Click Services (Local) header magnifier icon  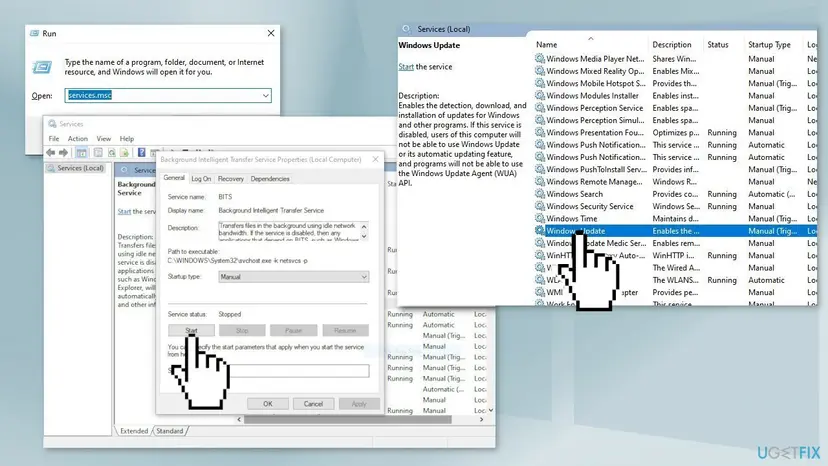(x=406, y=29)
